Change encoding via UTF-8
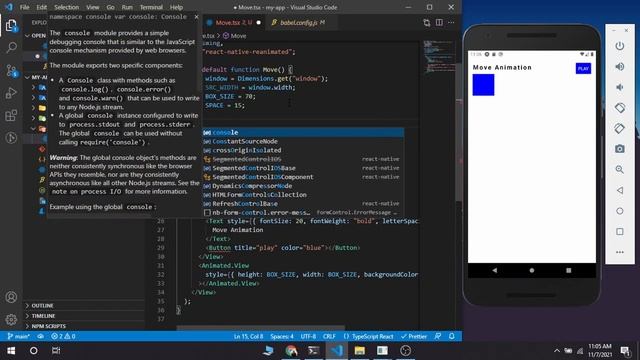Image resolution: width=640 pixels, height=360 pixels. pos(308,336)
